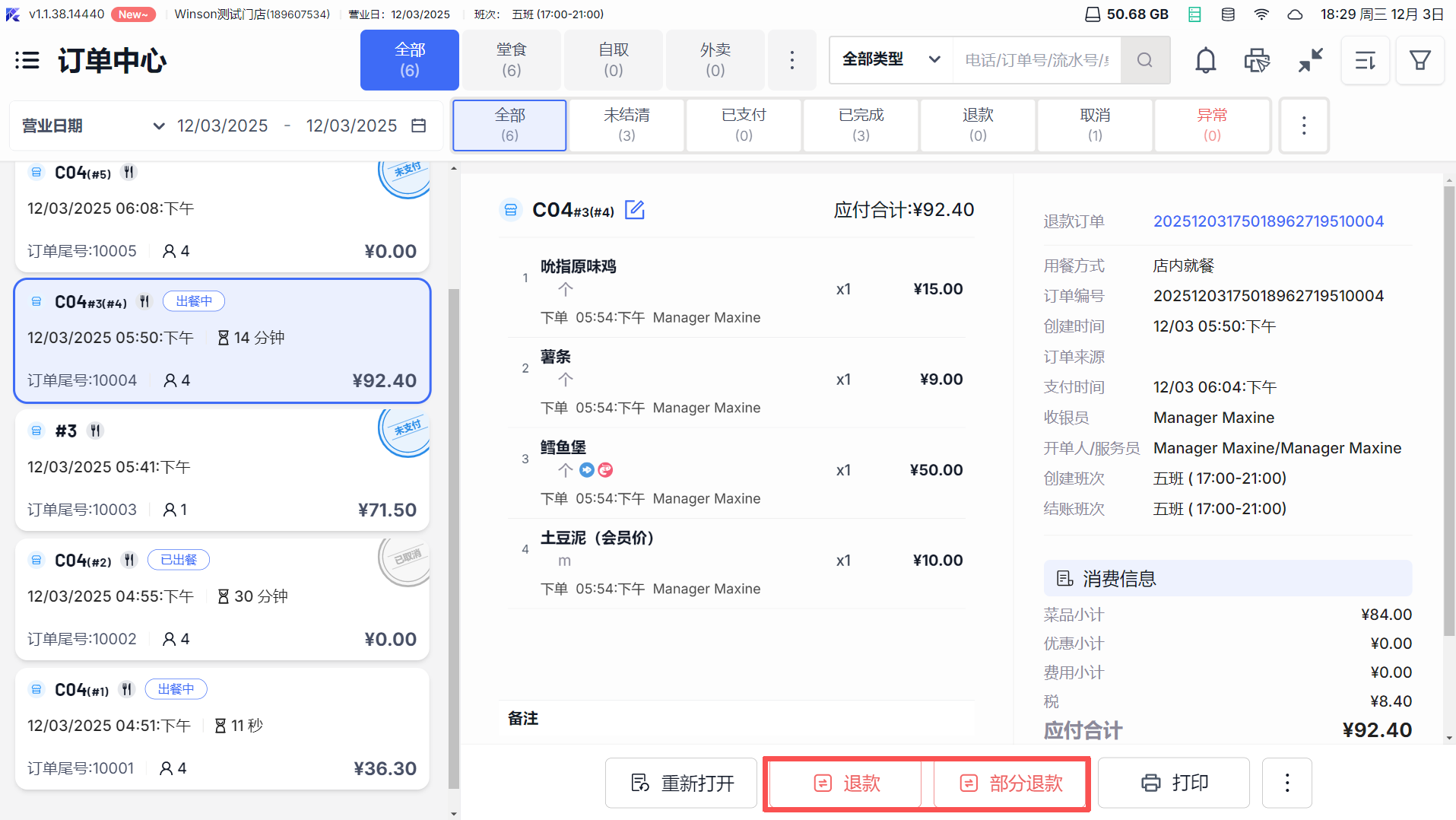
Task: Click the 退款 button
Action: 845,783
